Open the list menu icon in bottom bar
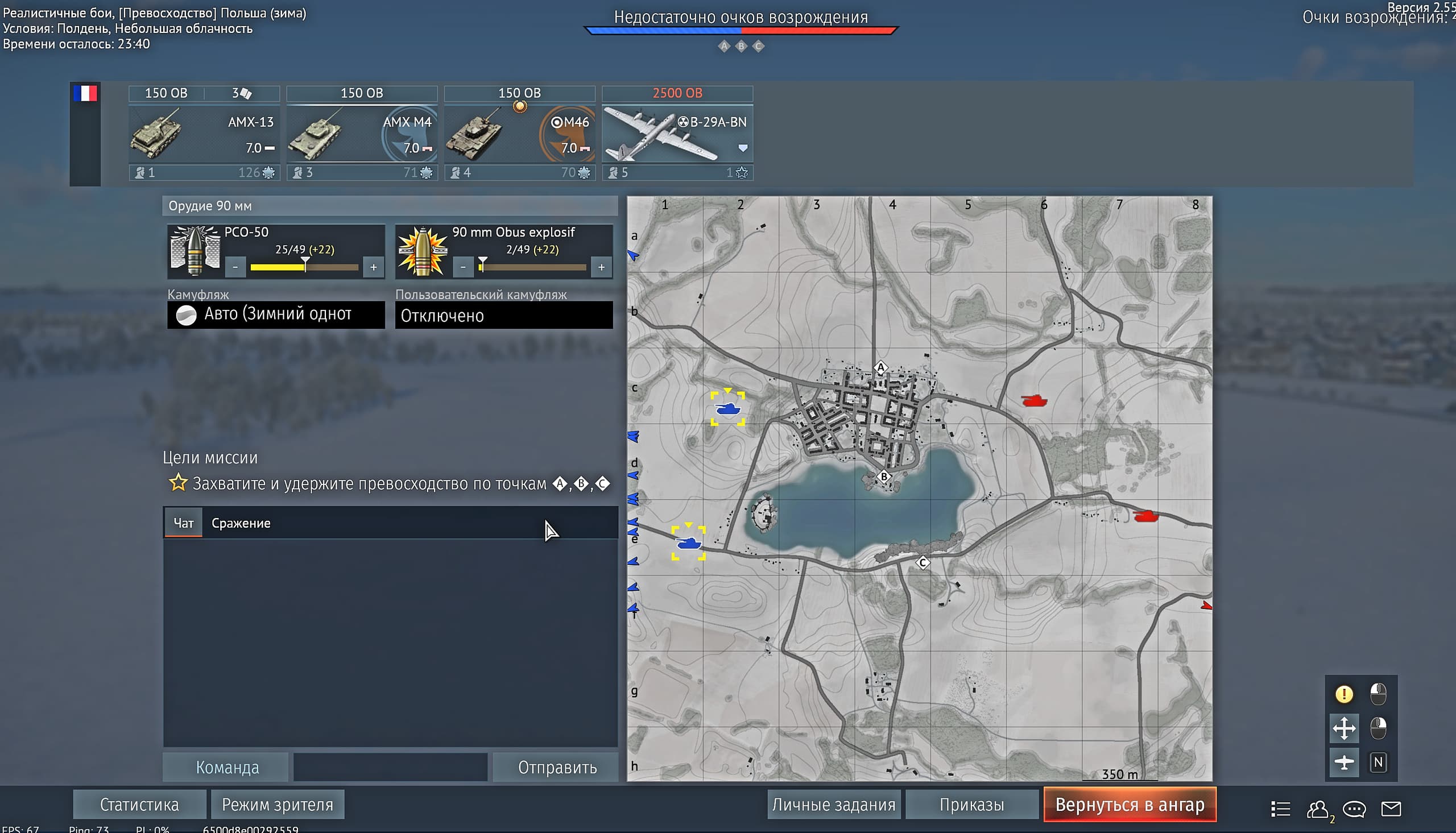This screenshot has height=833, width=1456. point(1280,809)
